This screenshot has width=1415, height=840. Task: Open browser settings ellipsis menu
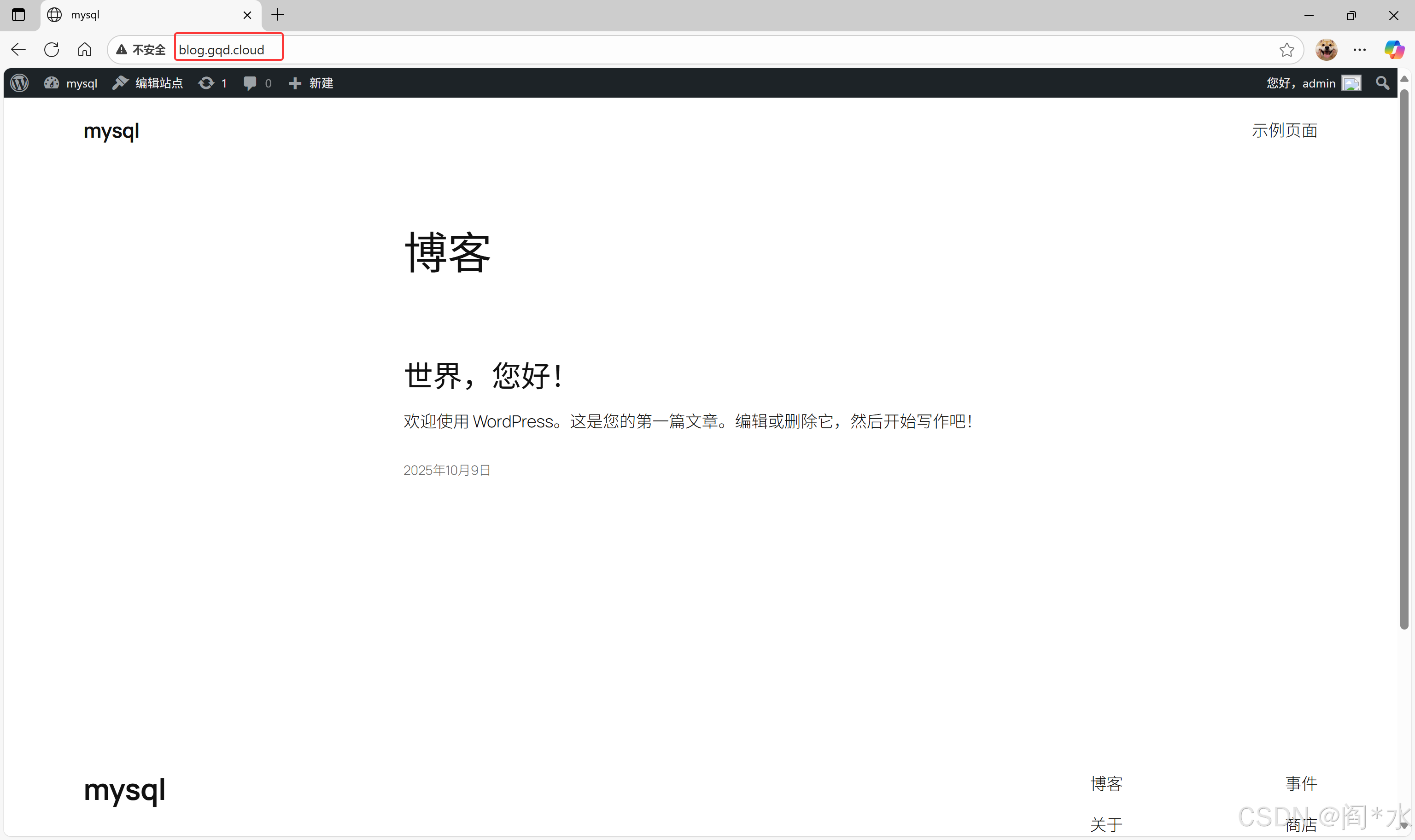click(1360, 50)
